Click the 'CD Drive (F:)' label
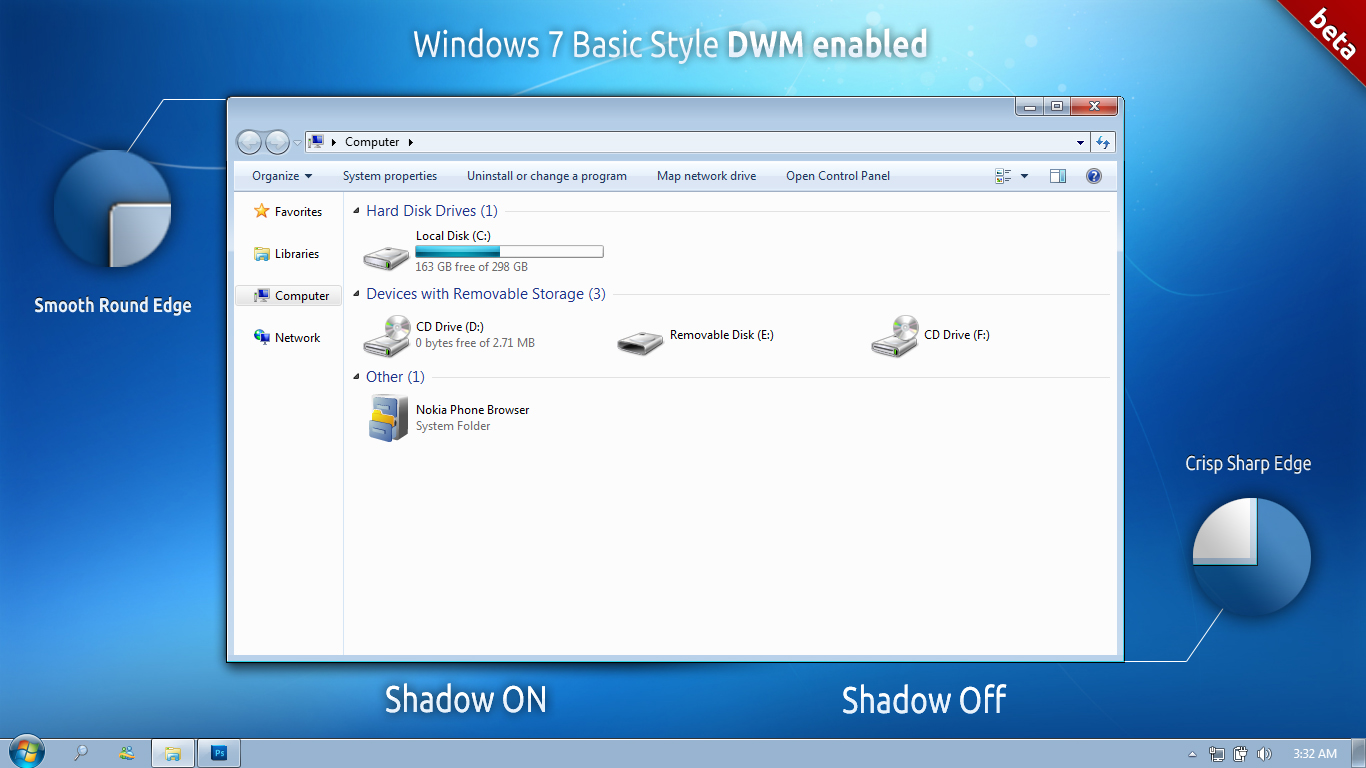Screen dimensions: 1366x768 (956, 335)
